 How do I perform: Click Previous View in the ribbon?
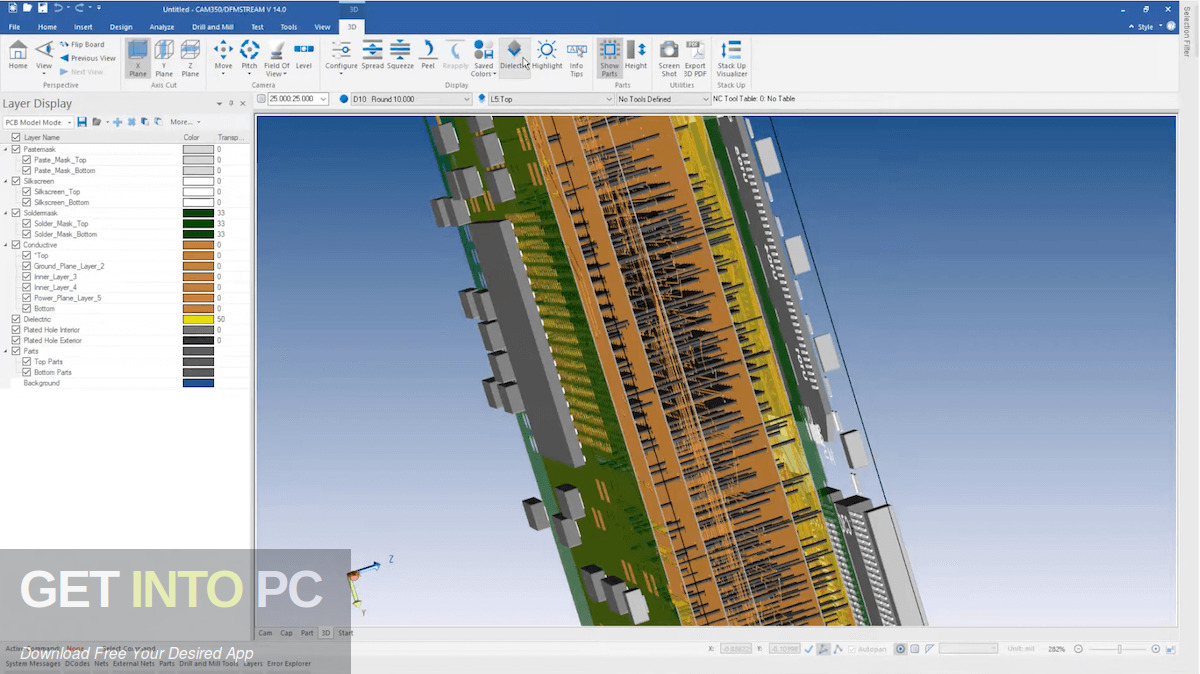[88, 58]
